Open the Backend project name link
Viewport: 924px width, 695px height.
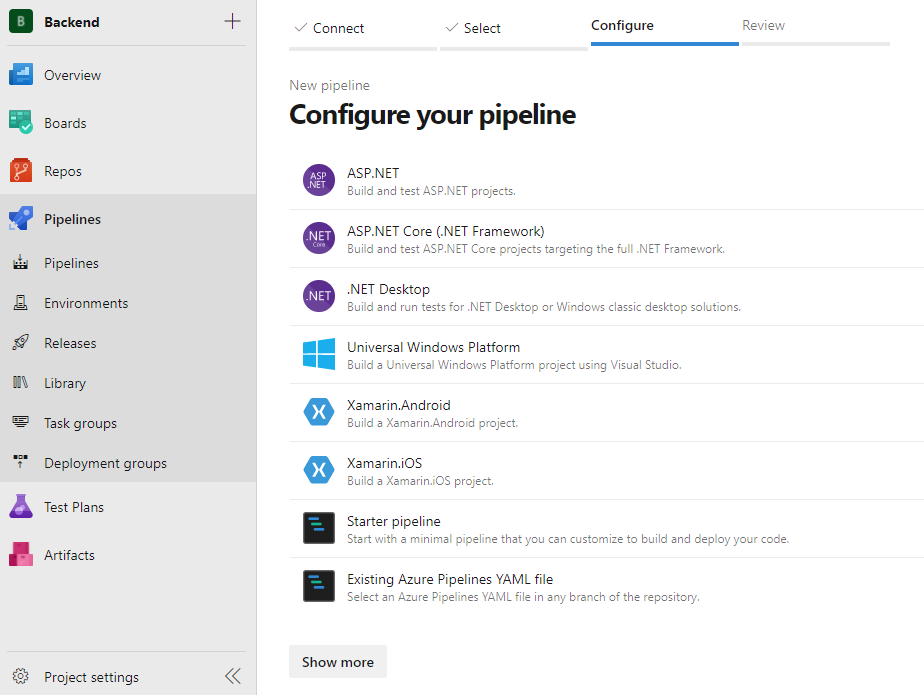point(72,22)
